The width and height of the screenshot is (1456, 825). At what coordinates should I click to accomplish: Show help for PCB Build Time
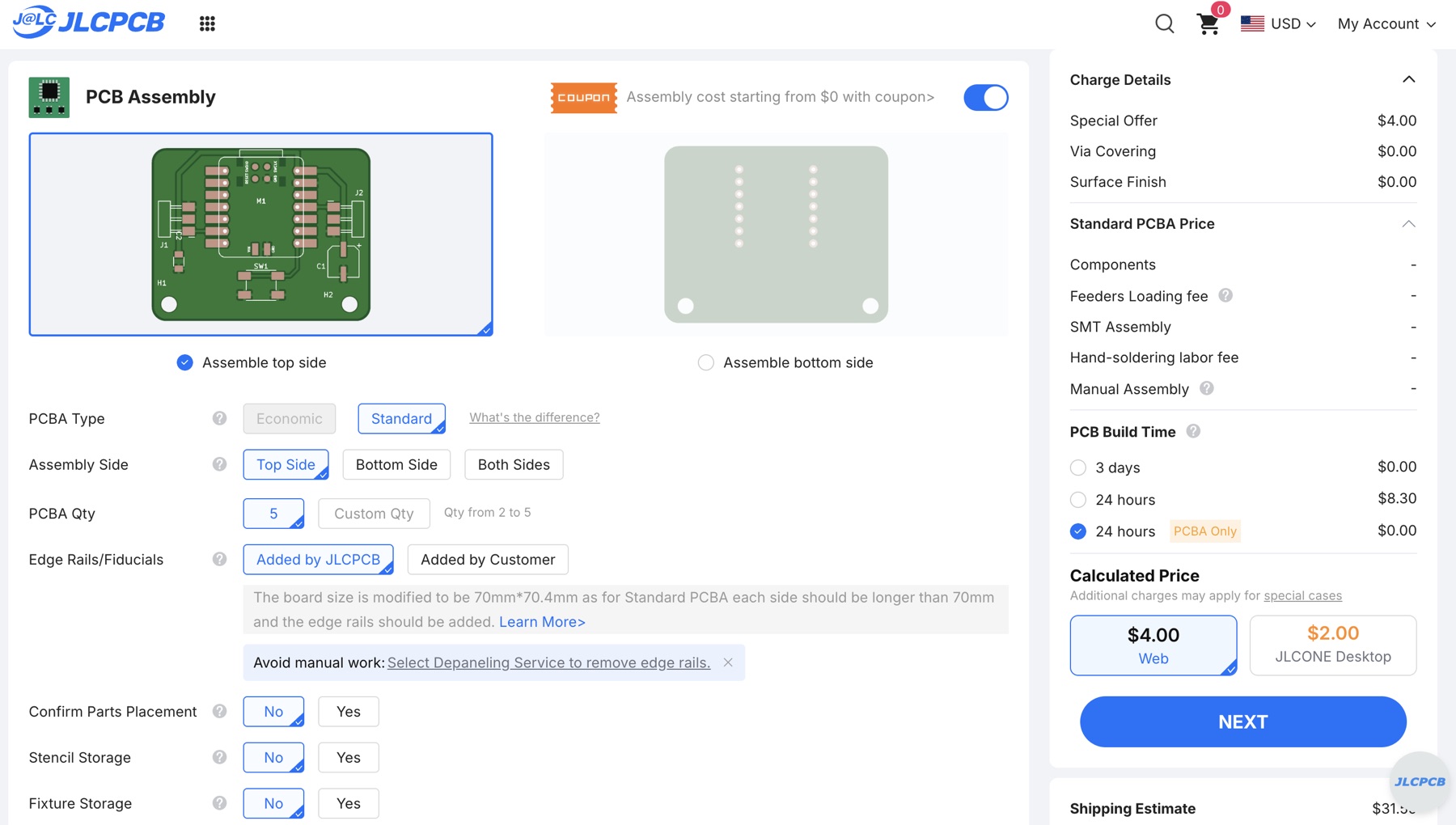click(x=1193, y=431)
